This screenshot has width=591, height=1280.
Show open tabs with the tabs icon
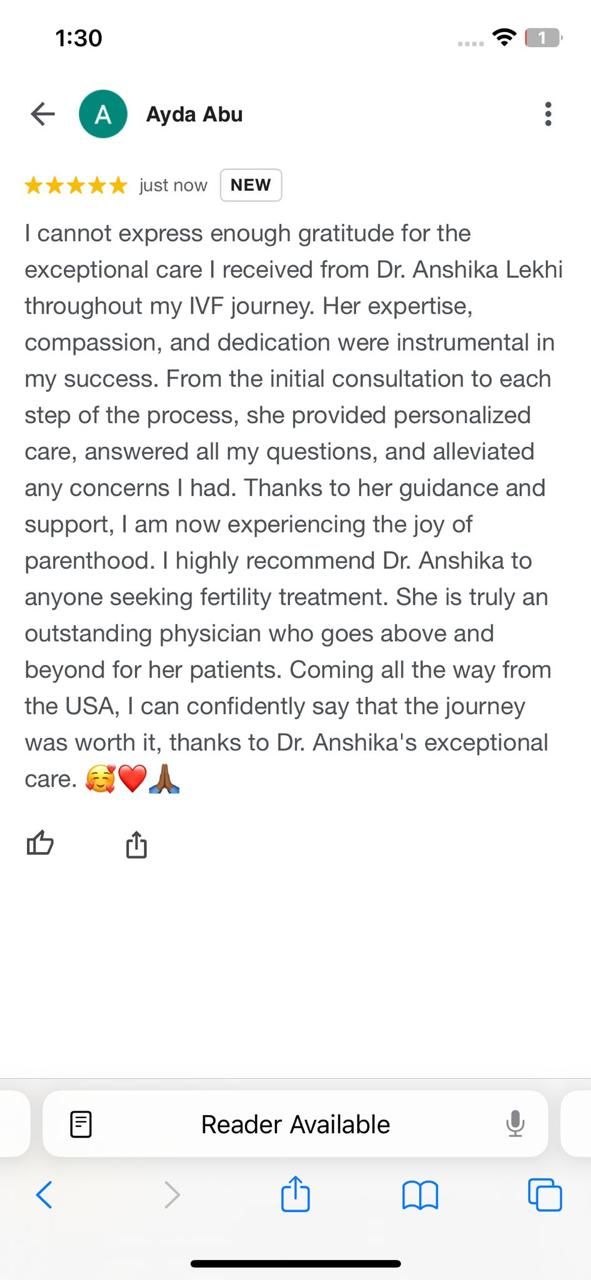(545, 1194)
